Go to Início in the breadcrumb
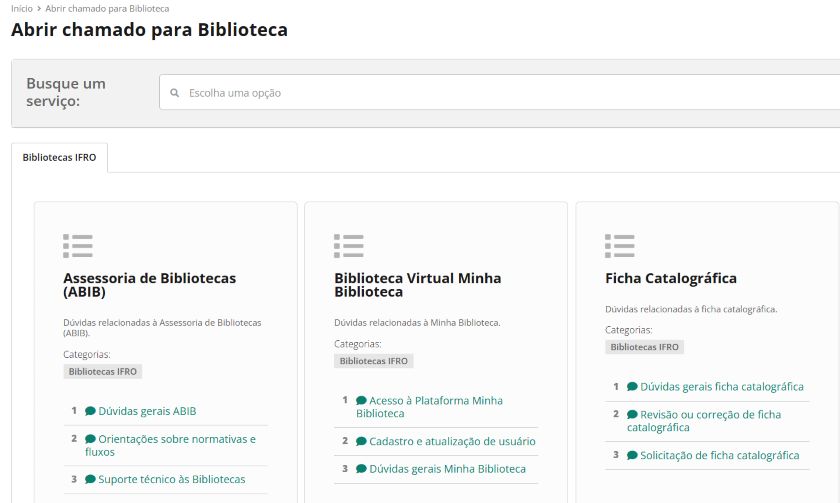840x503 pixels. click(21, 8)
